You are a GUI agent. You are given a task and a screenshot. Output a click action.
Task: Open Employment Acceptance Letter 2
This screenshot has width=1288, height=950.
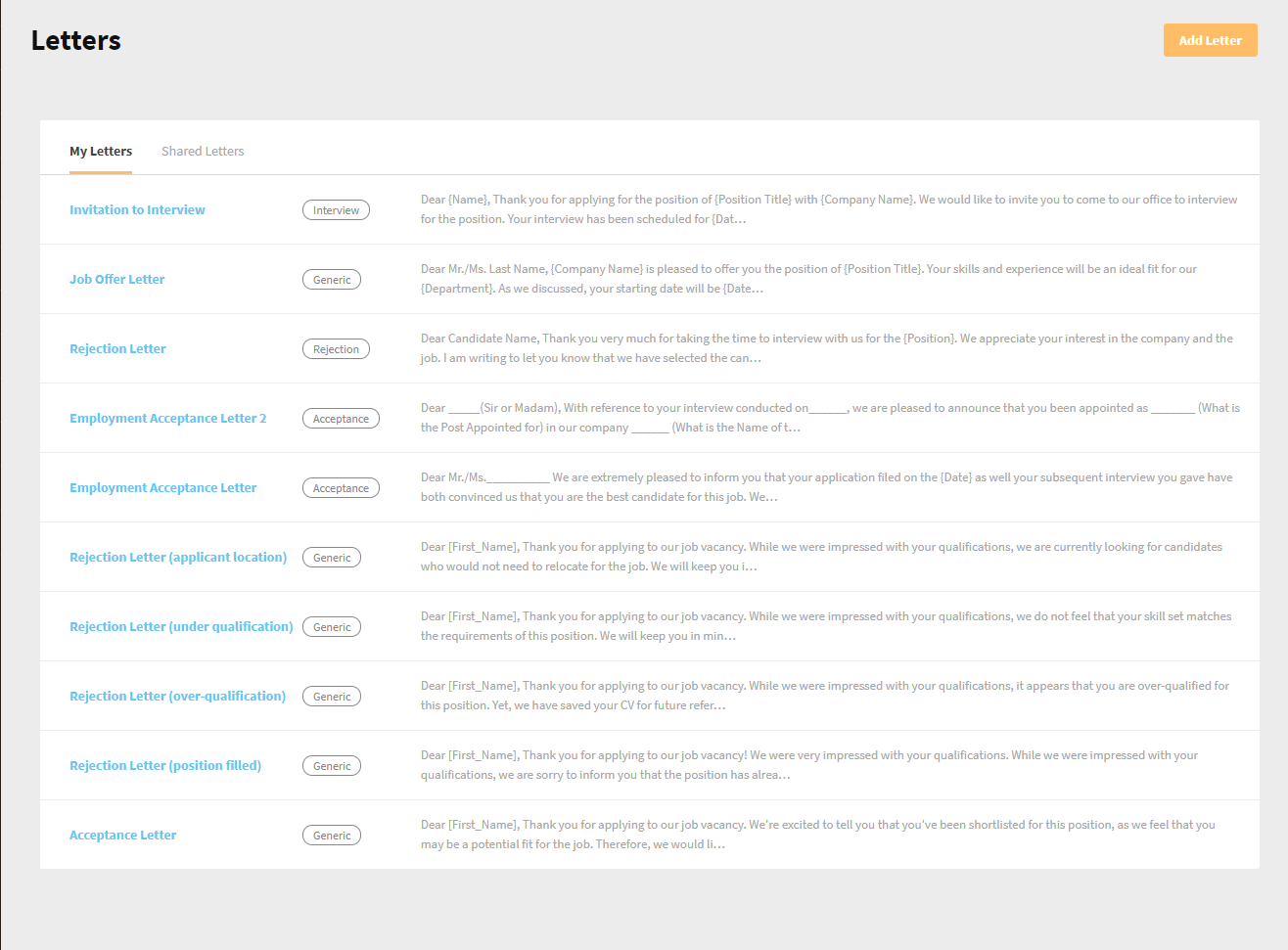point(167,418)
